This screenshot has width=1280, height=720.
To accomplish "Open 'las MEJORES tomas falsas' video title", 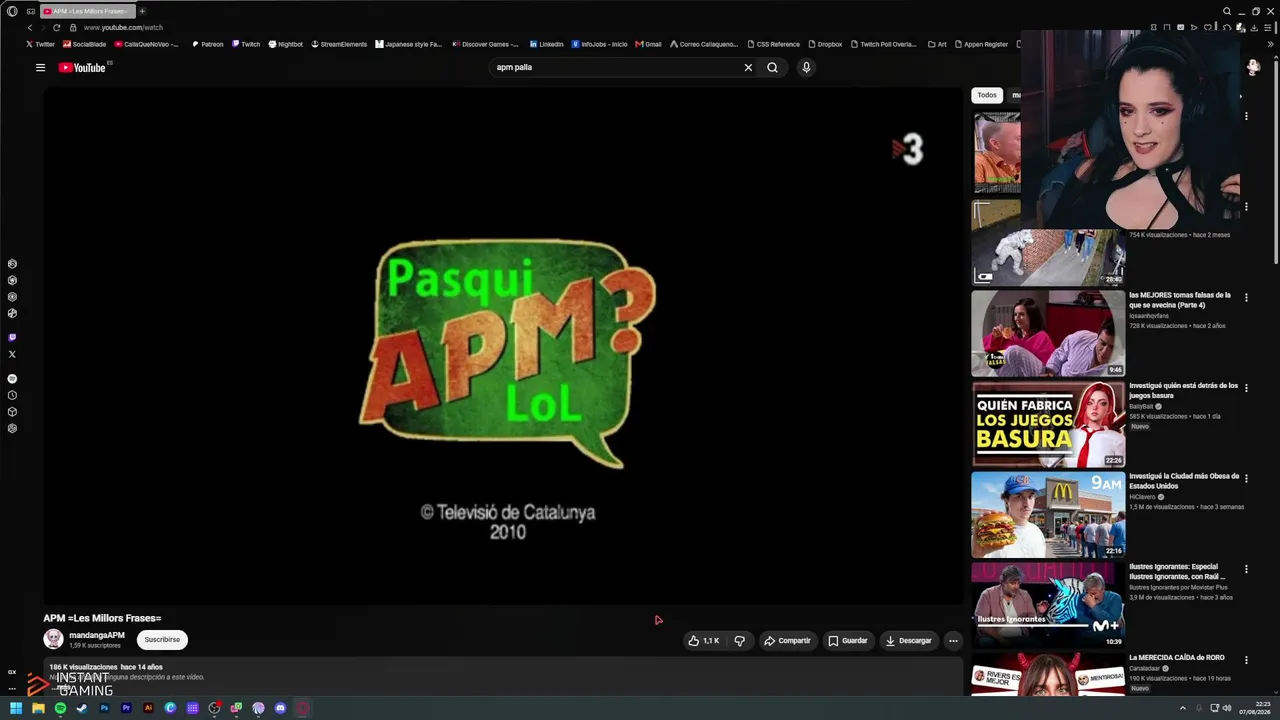I will point(1180,300).
